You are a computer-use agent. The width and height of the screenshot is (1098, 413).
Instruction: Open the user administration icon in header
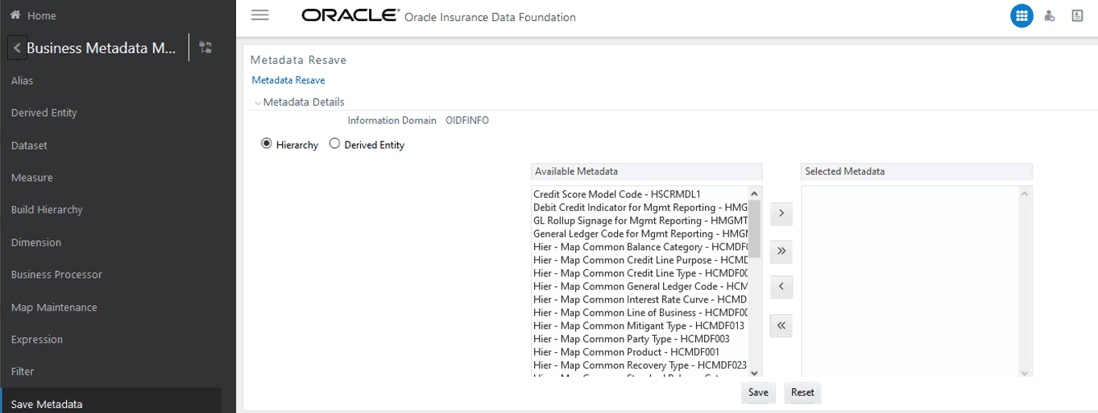coord(1049,16)
